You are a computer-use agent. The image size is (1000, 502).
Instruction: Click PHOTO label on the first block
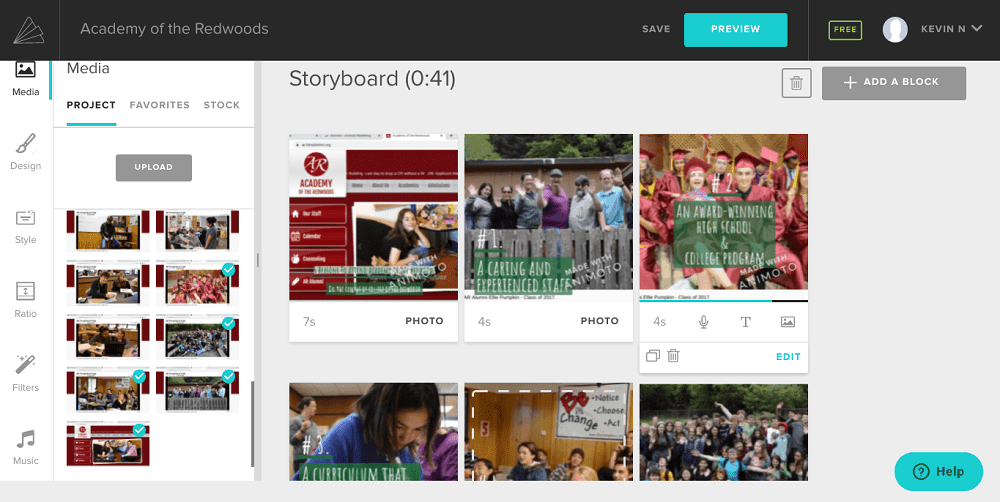424,321
